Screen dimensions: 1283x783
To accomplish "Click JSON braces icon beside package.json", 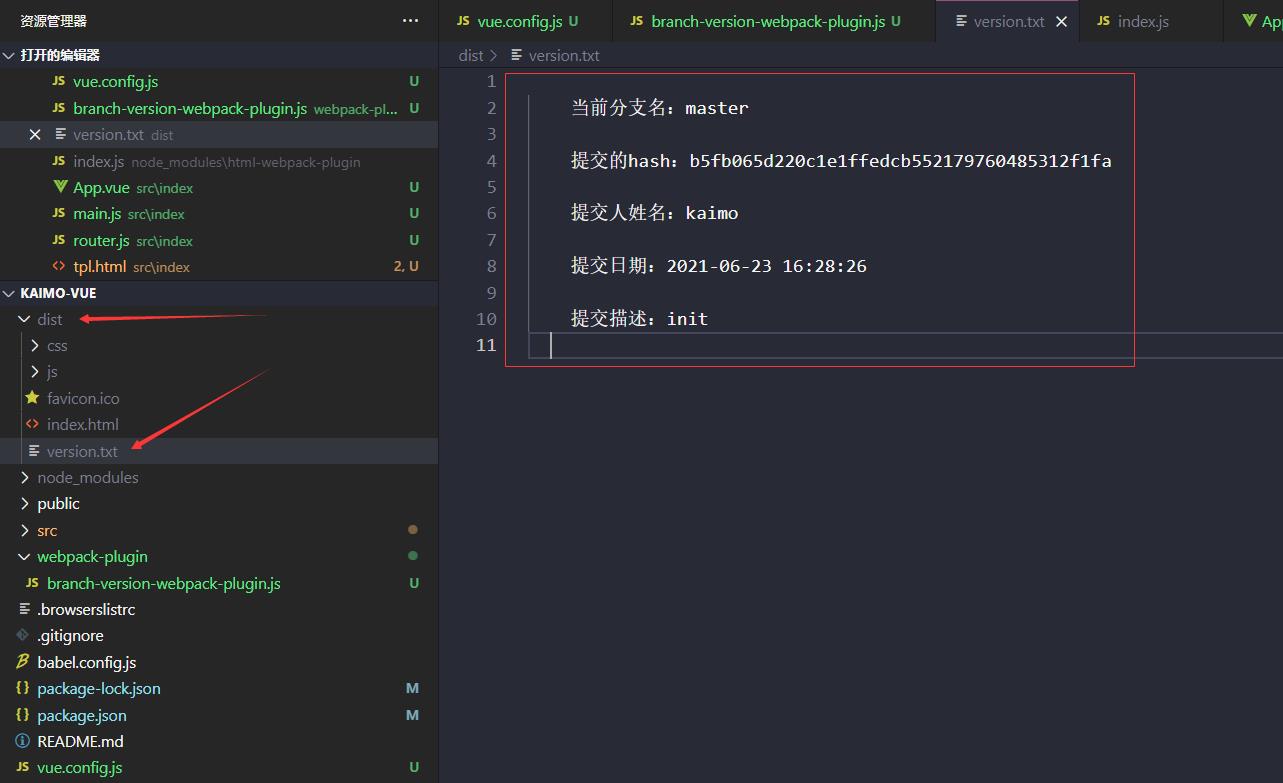I will 23,715.
